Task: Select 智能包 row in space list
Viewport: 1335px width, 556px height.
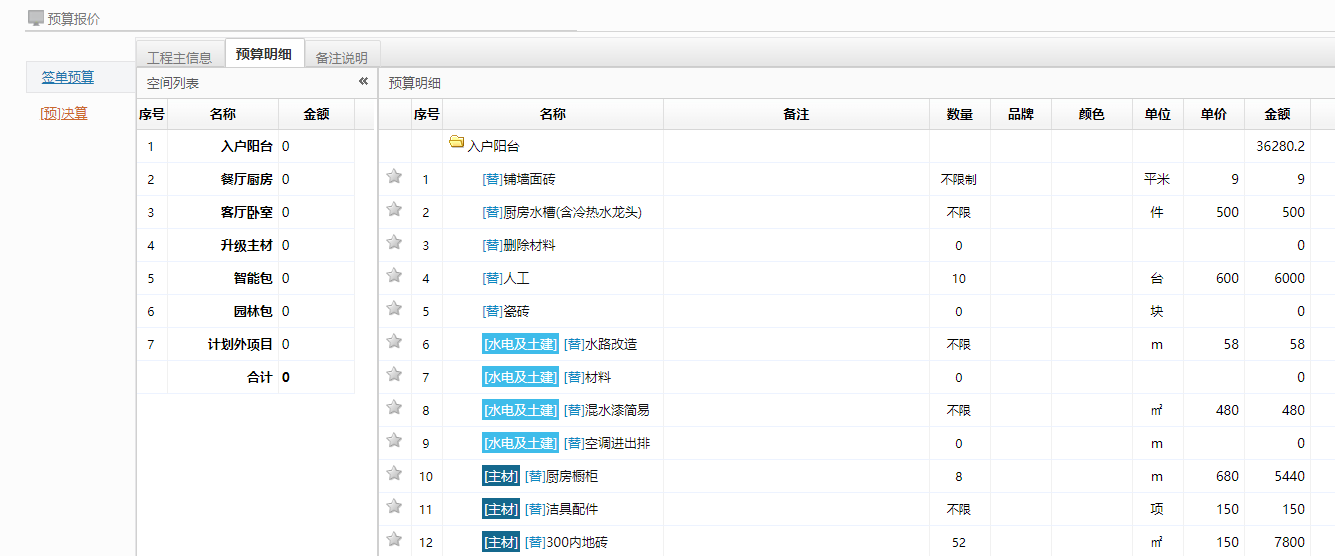Action: [252, 279]
